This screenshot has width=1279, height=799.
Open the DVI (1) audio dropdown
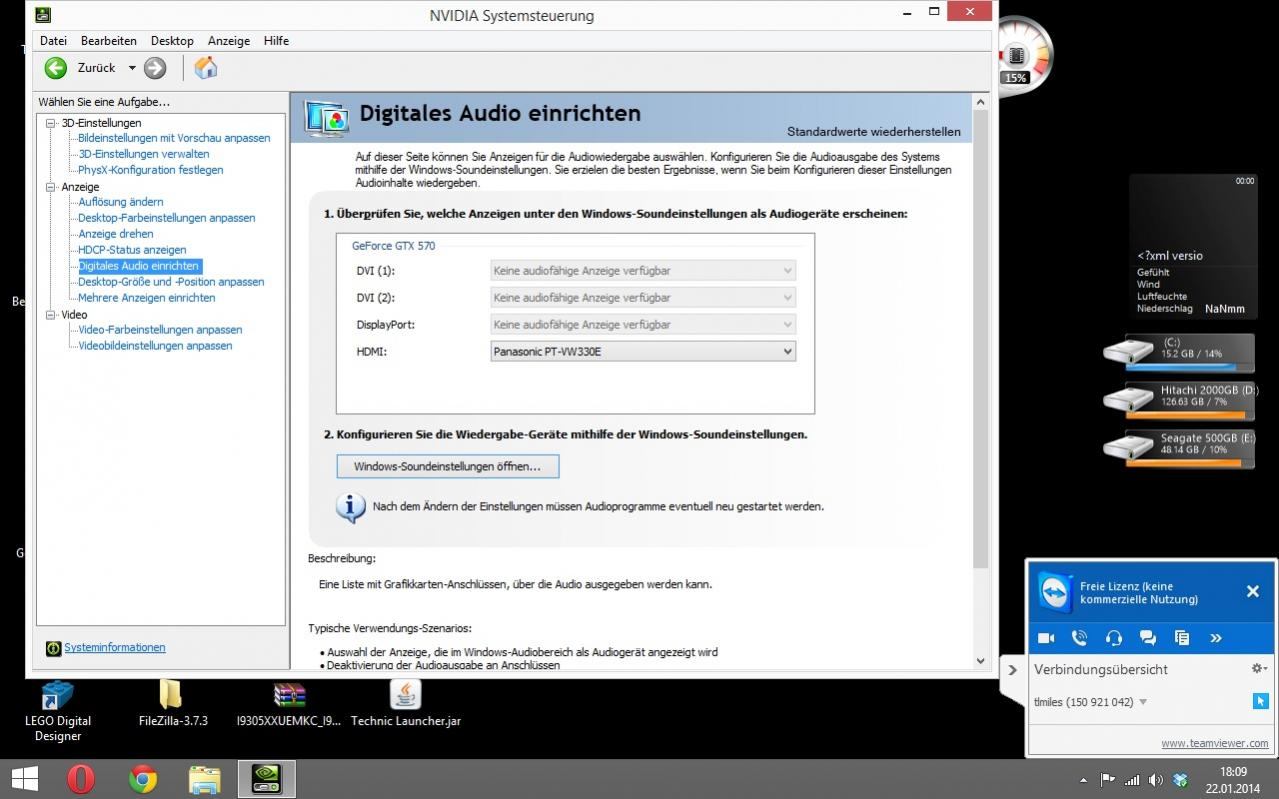click(x=643, y=270)
